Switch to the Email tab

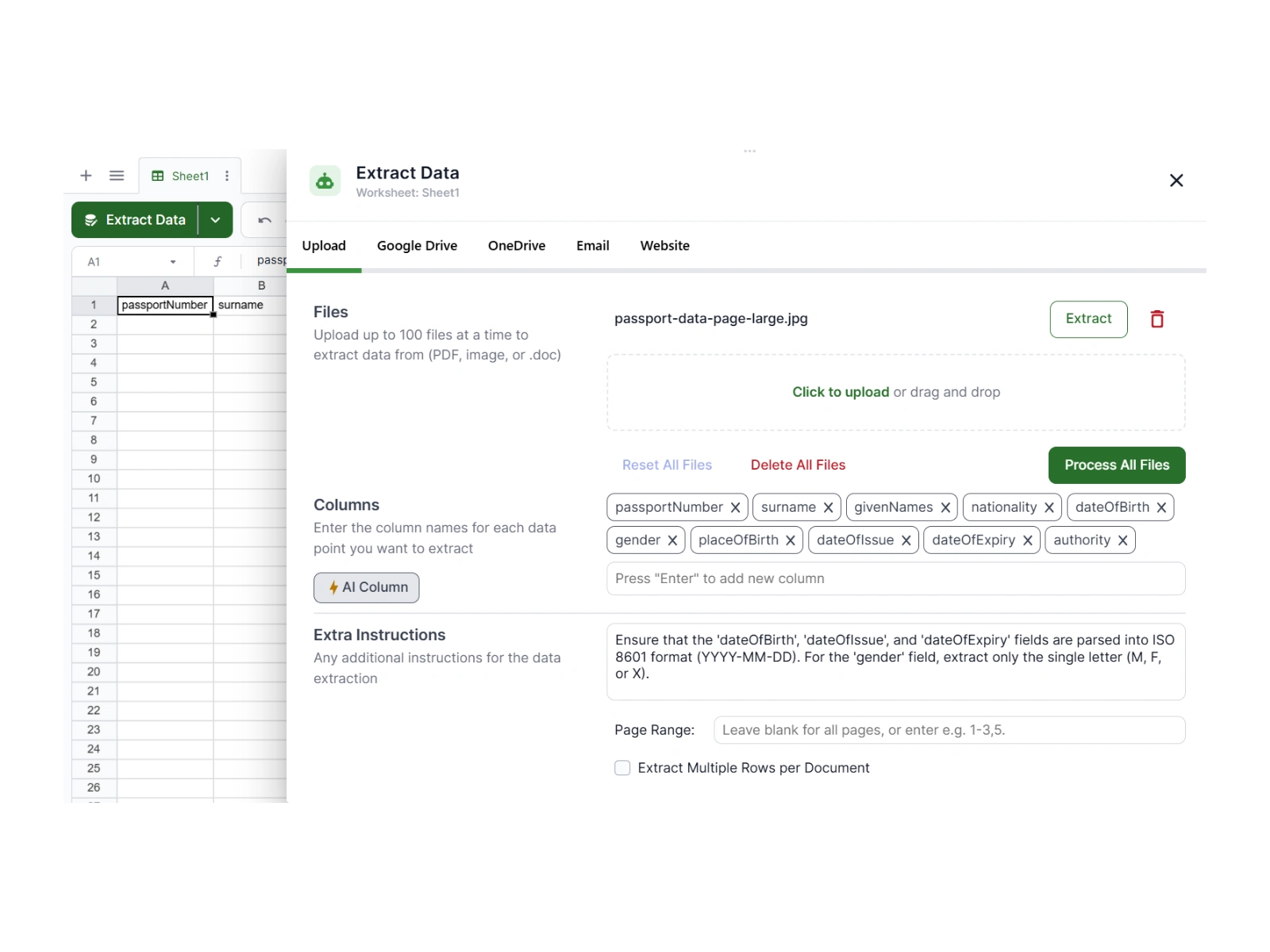point(593,246)
